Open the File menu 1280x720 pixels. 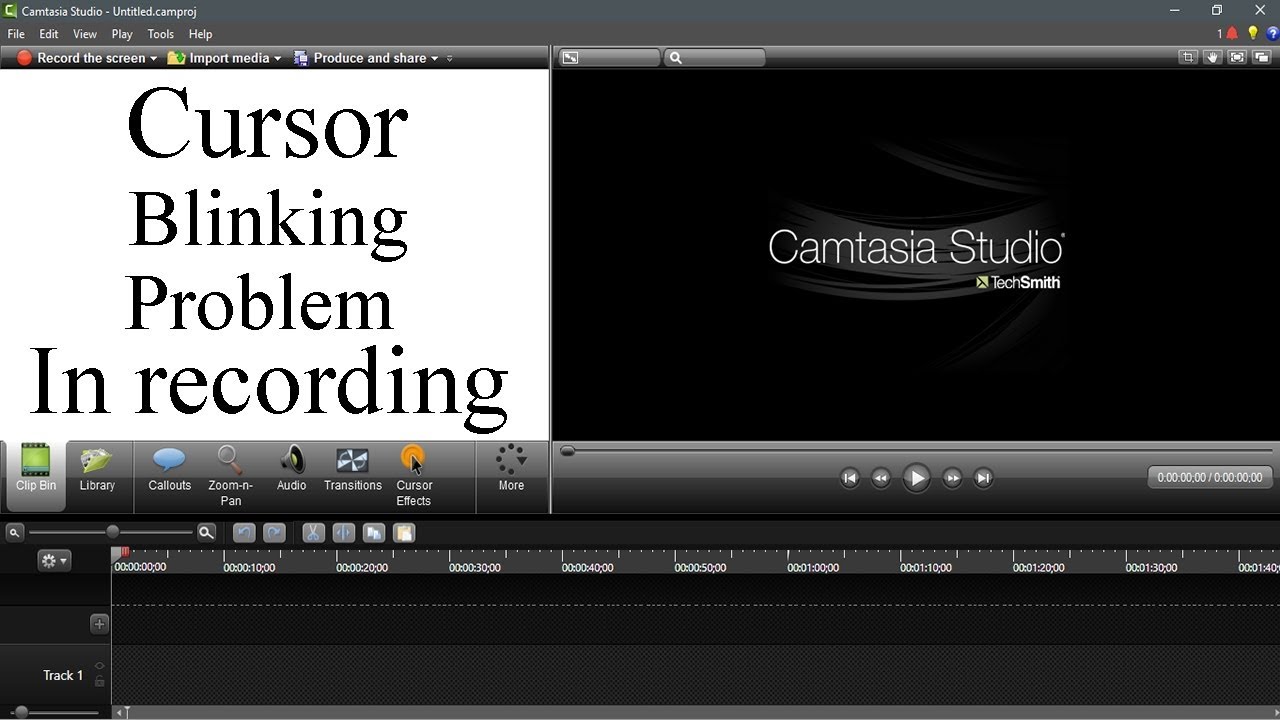pos(16,34)
